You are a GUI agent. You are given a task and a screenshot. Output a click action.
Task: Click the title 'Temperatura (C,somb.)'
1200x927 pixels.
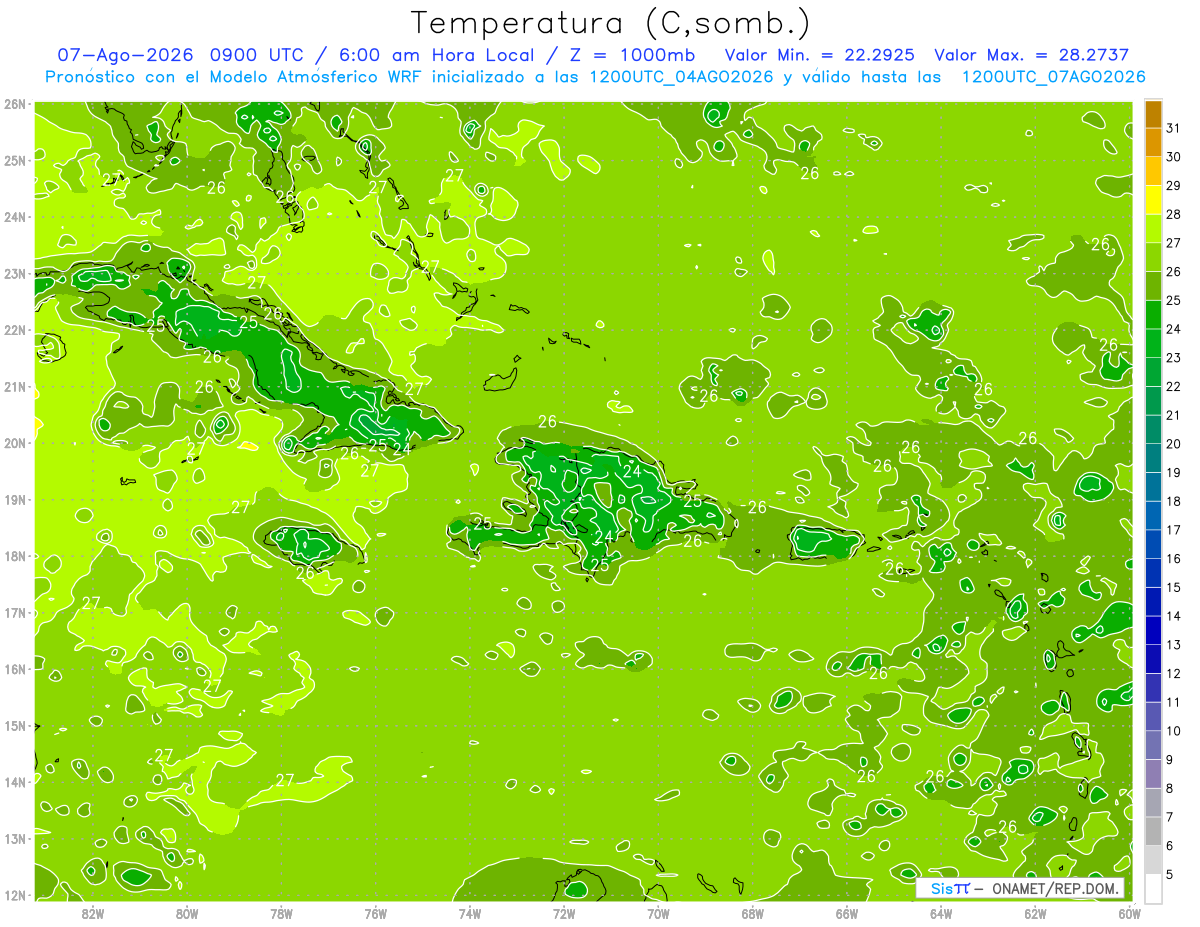pyautogui.click(x=611, y=24)
